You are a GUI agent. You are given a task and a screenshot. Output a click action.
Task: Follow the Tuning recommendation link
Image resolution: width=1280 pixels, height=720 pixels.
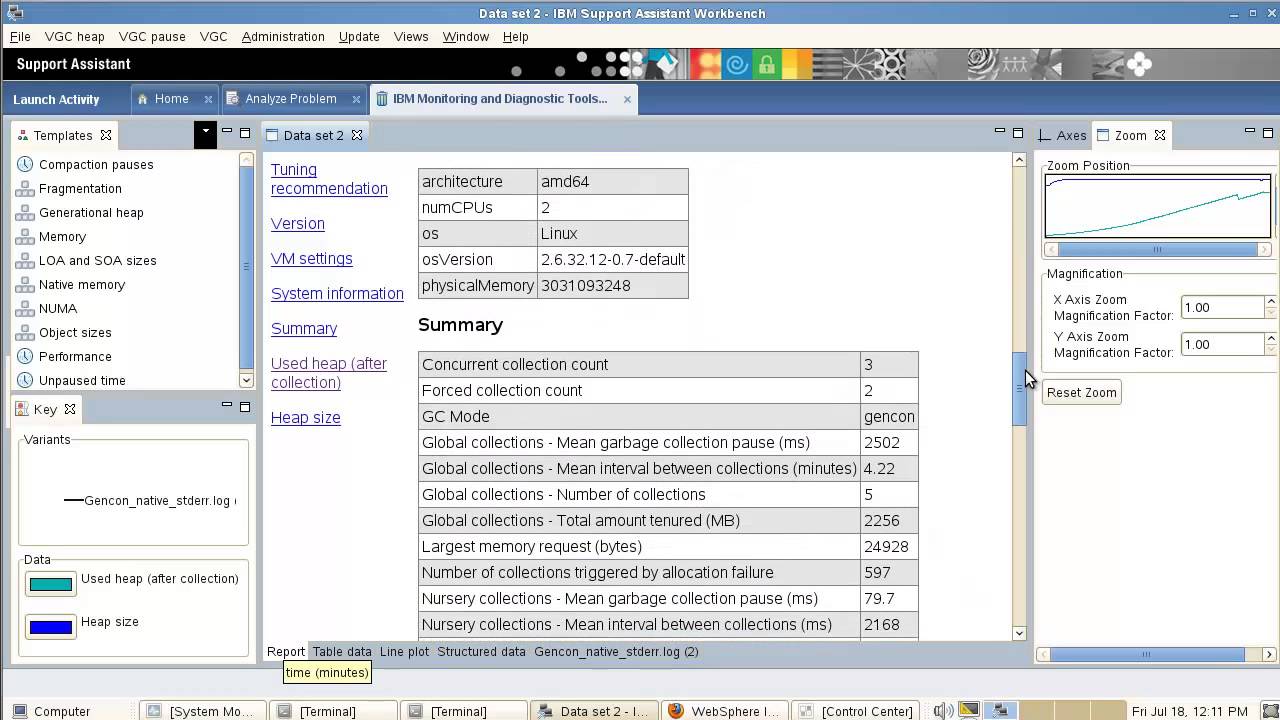coord(329,179)
